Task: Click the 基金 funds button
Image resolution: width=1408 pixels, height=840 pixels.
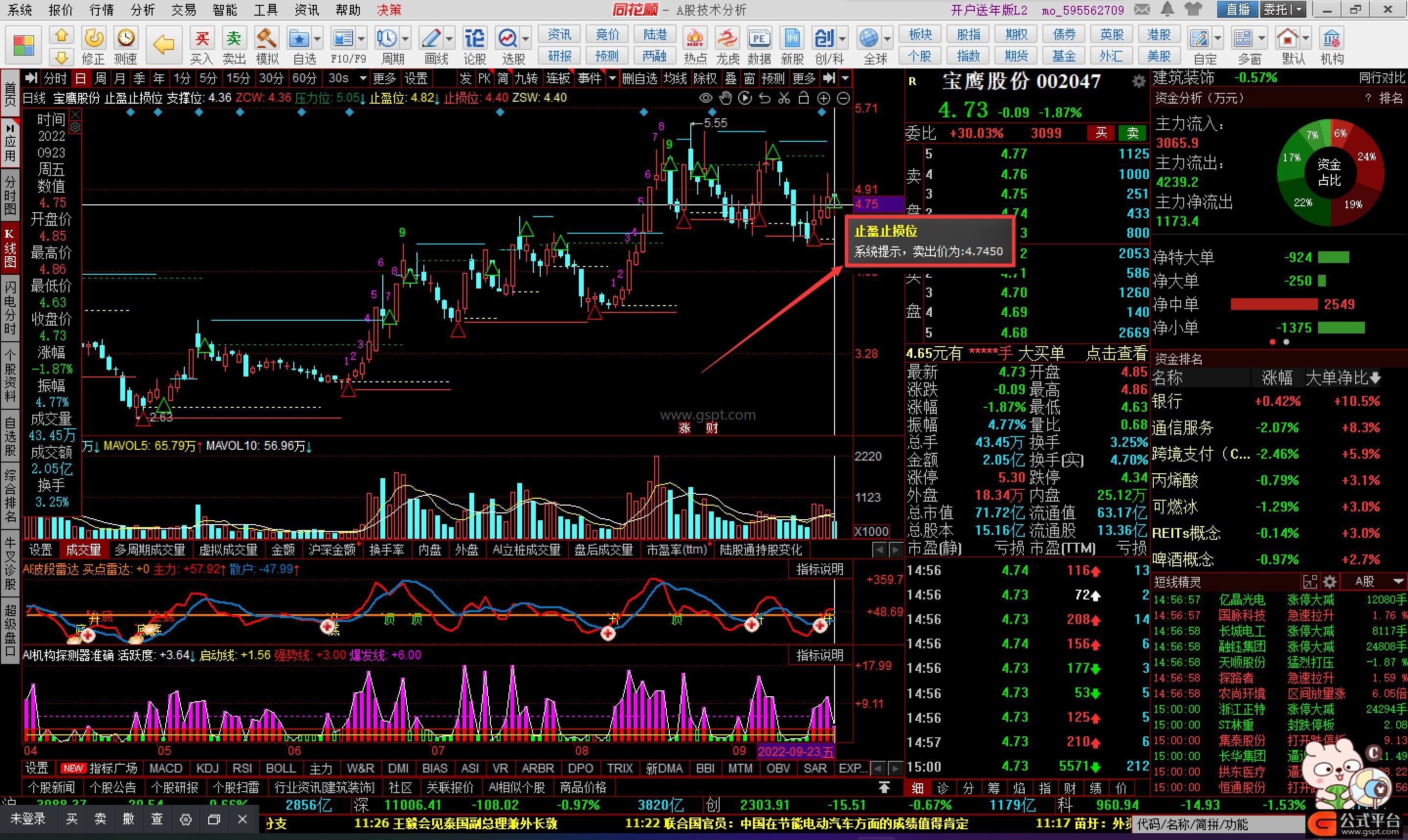Action: click(x=1064, y=56)
